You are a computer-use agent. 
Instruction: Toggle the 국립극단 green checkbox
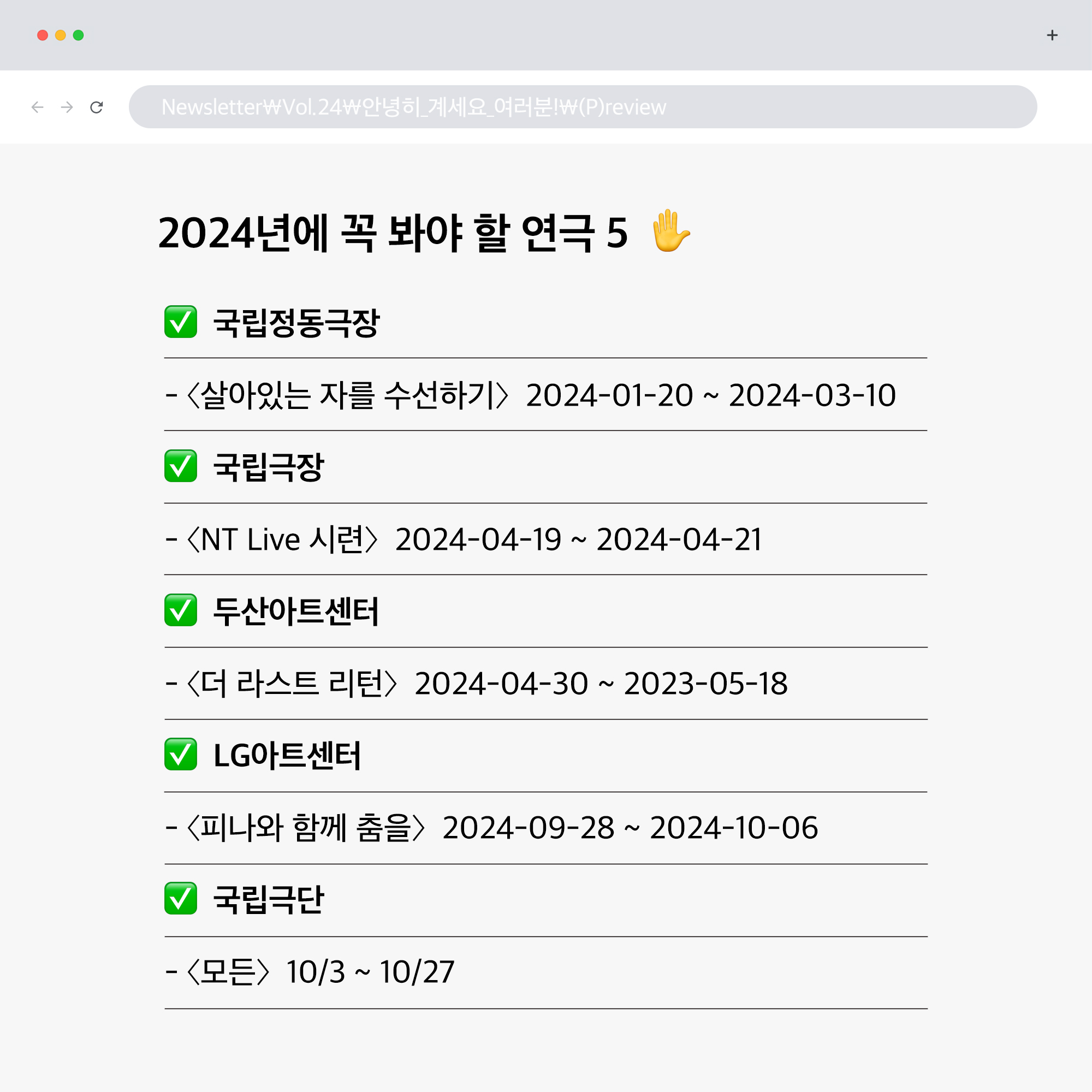(180, 898)
